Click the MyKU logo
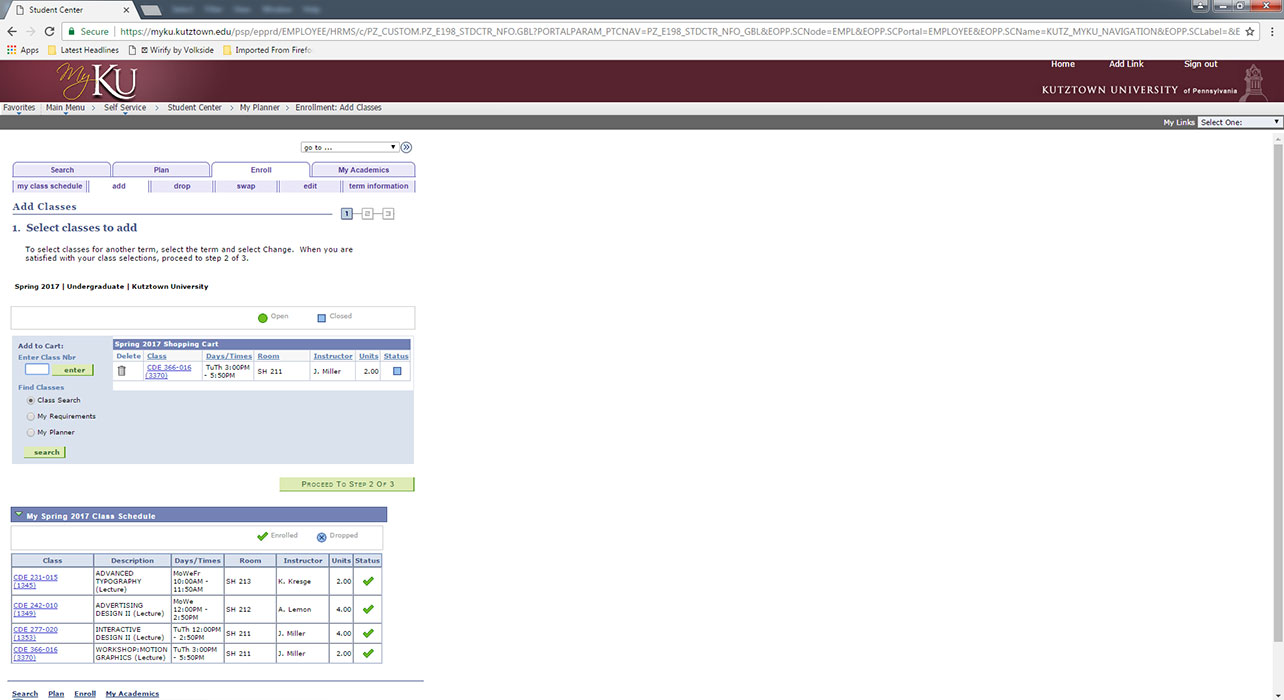This screenshot has height=700, width=1284. tap(96, 82)
